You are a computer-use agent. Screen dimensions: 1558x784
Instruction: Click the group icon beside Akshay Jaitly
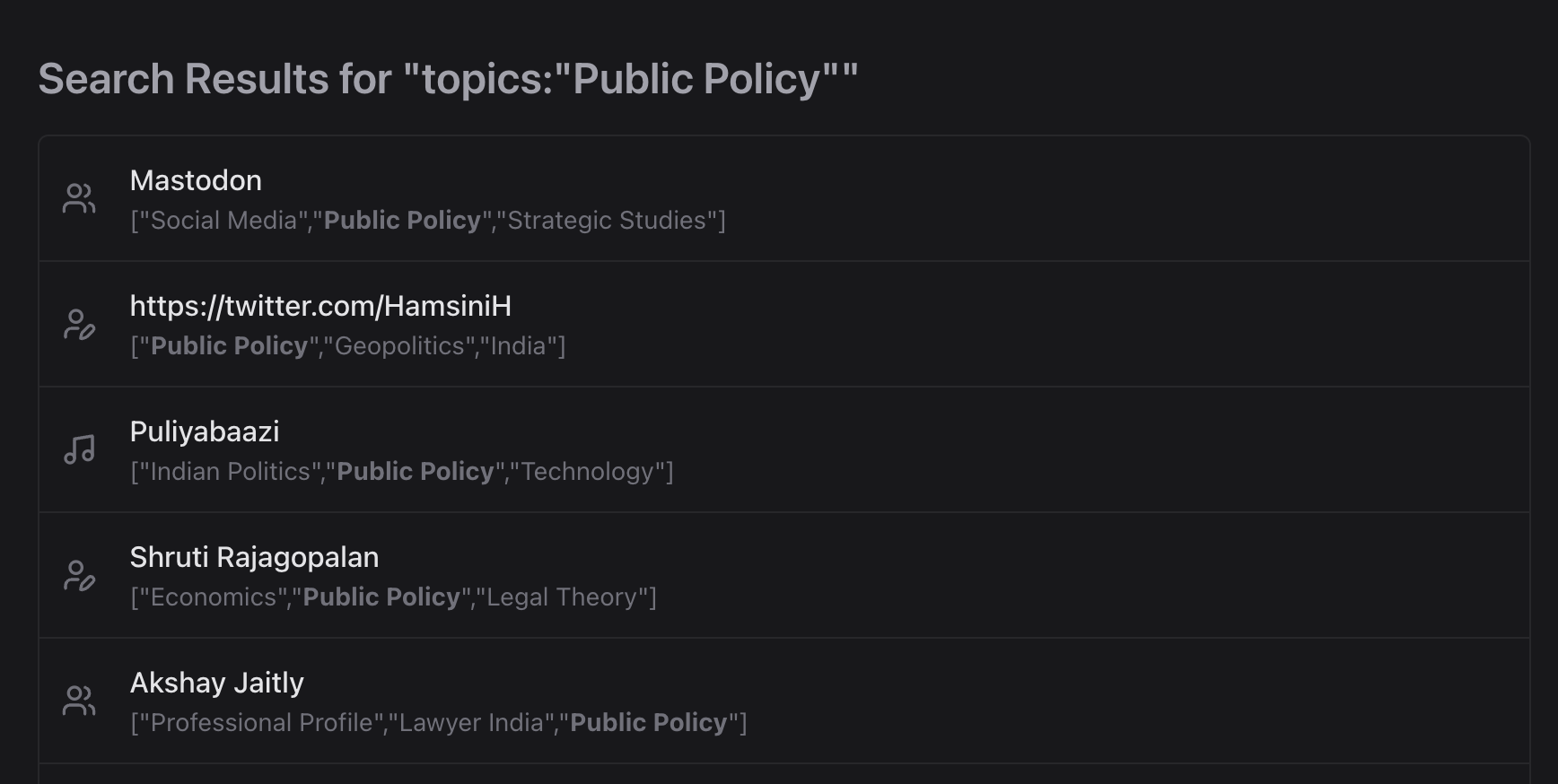[79, 701]
